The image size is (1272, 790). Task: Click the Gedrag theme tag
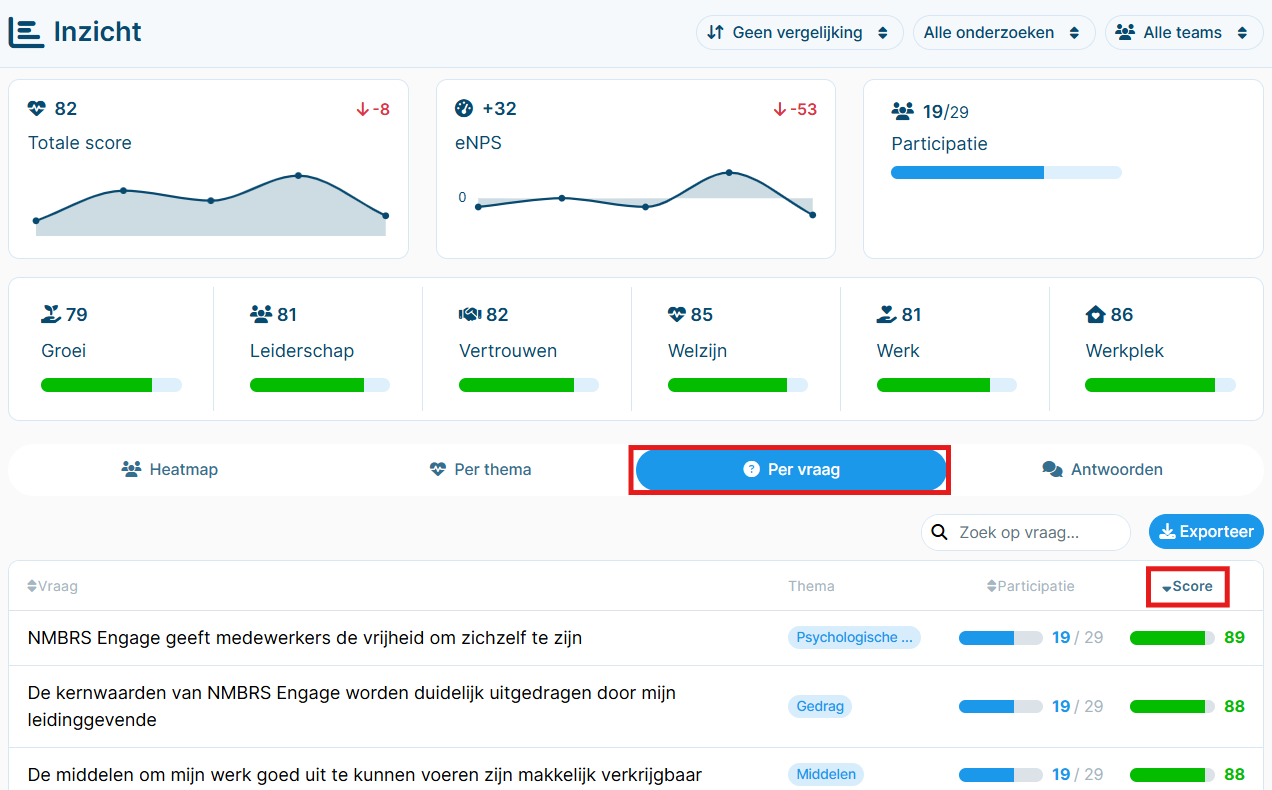[820, 706]
